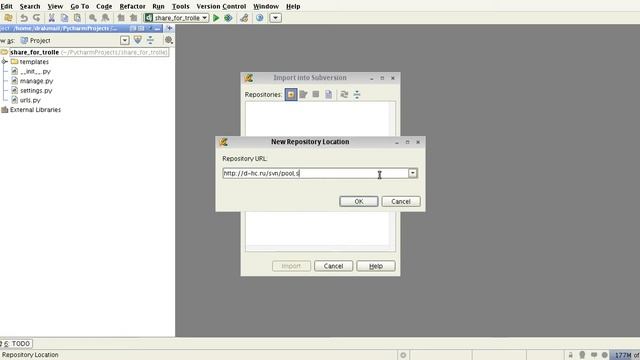Click the Cut scissors icon
This screenshot has height=360, width=640.
52,18
